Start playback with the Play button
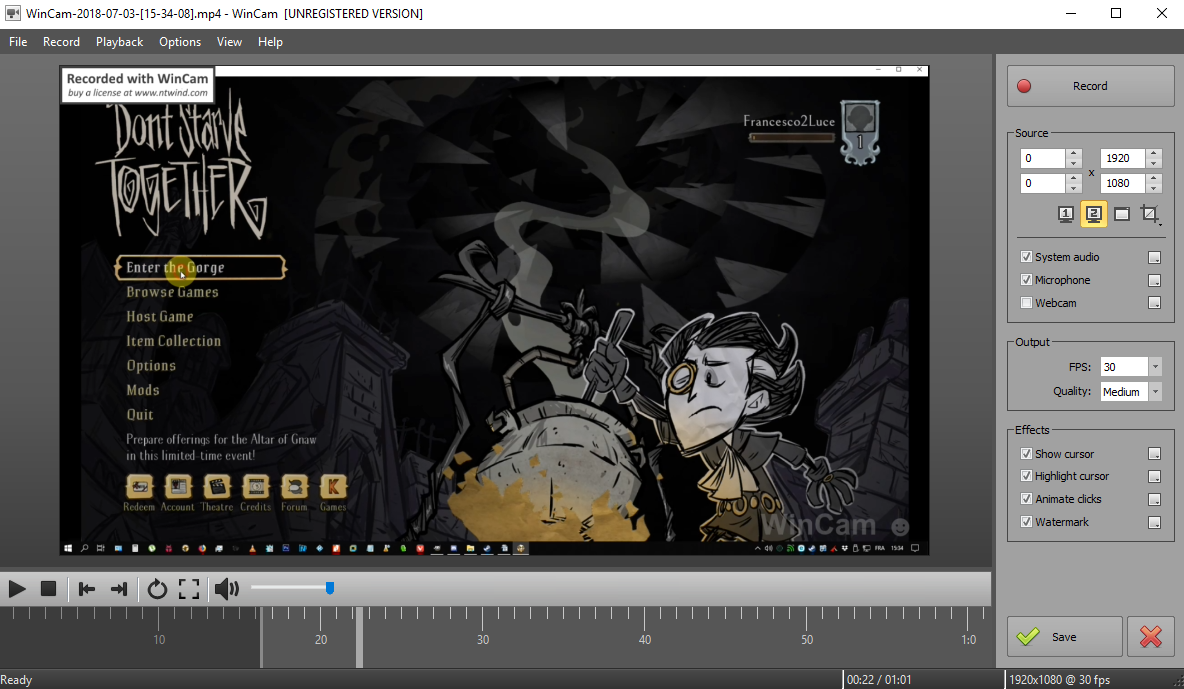The height and width of the screenshot is (689, 1184). [17, 589]
